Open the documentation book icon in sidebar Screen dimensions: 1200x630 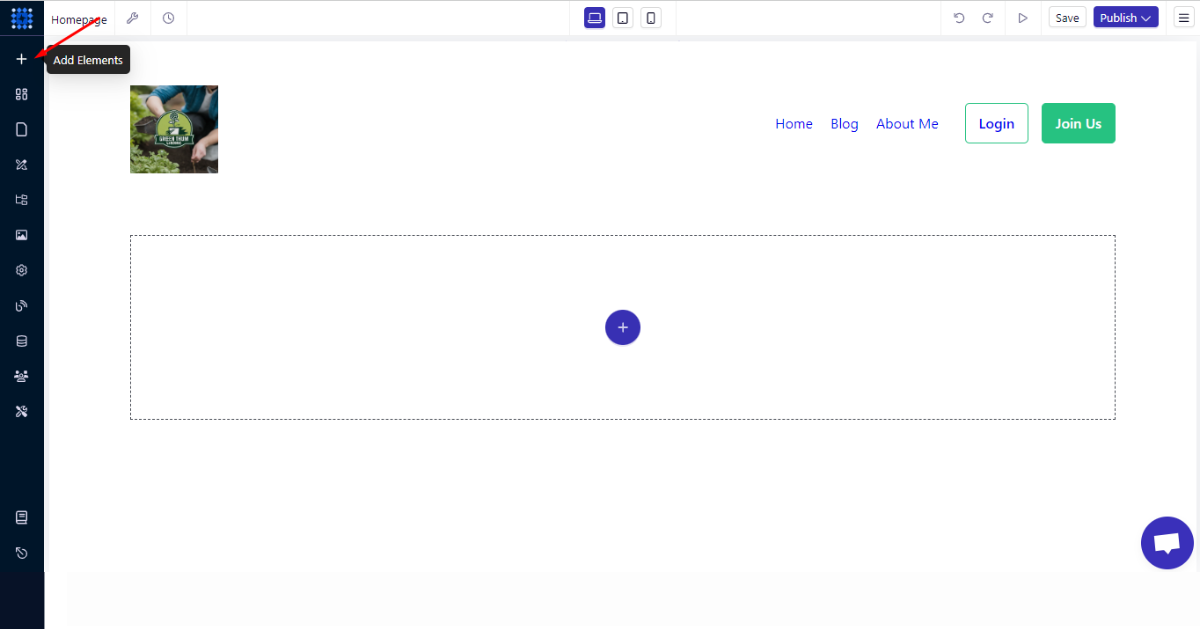[21, 517]
